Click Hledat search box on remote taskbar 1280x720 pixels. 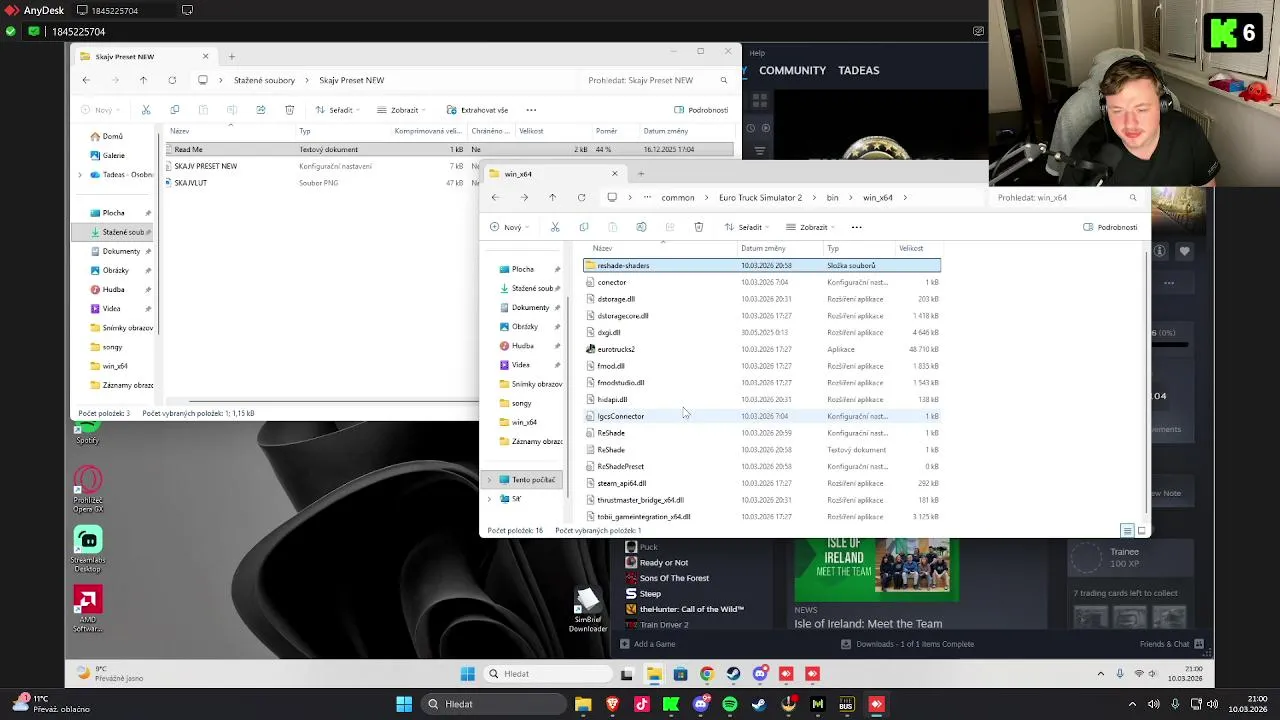tap(546, 674)
